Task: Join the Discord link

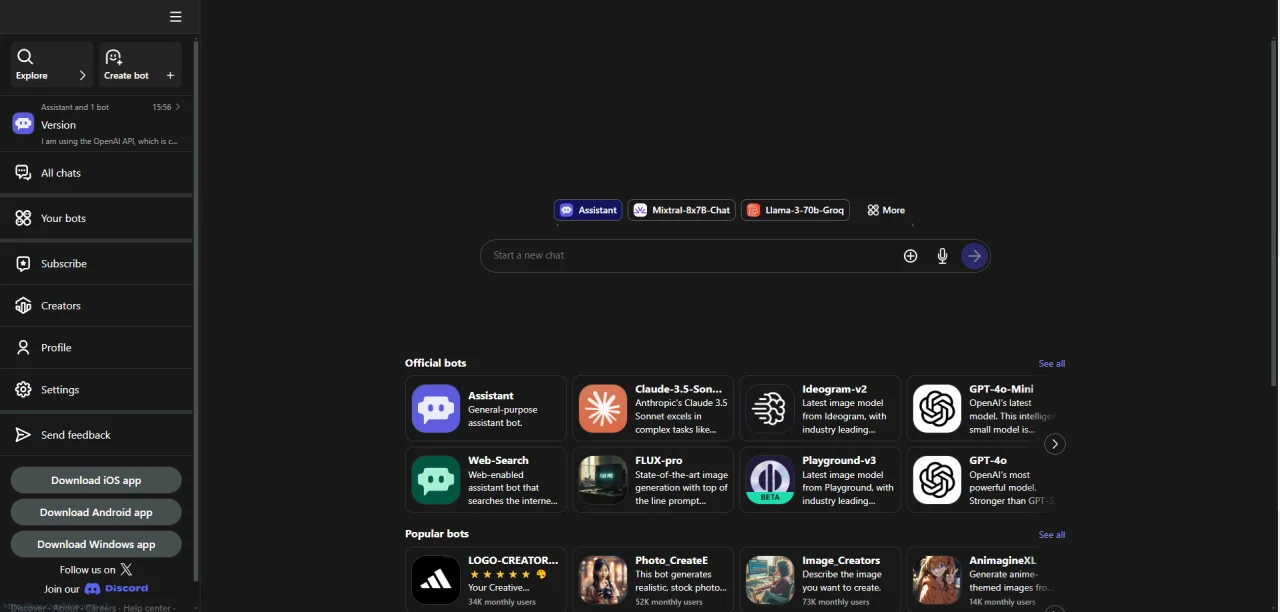Action: [96, 589]
